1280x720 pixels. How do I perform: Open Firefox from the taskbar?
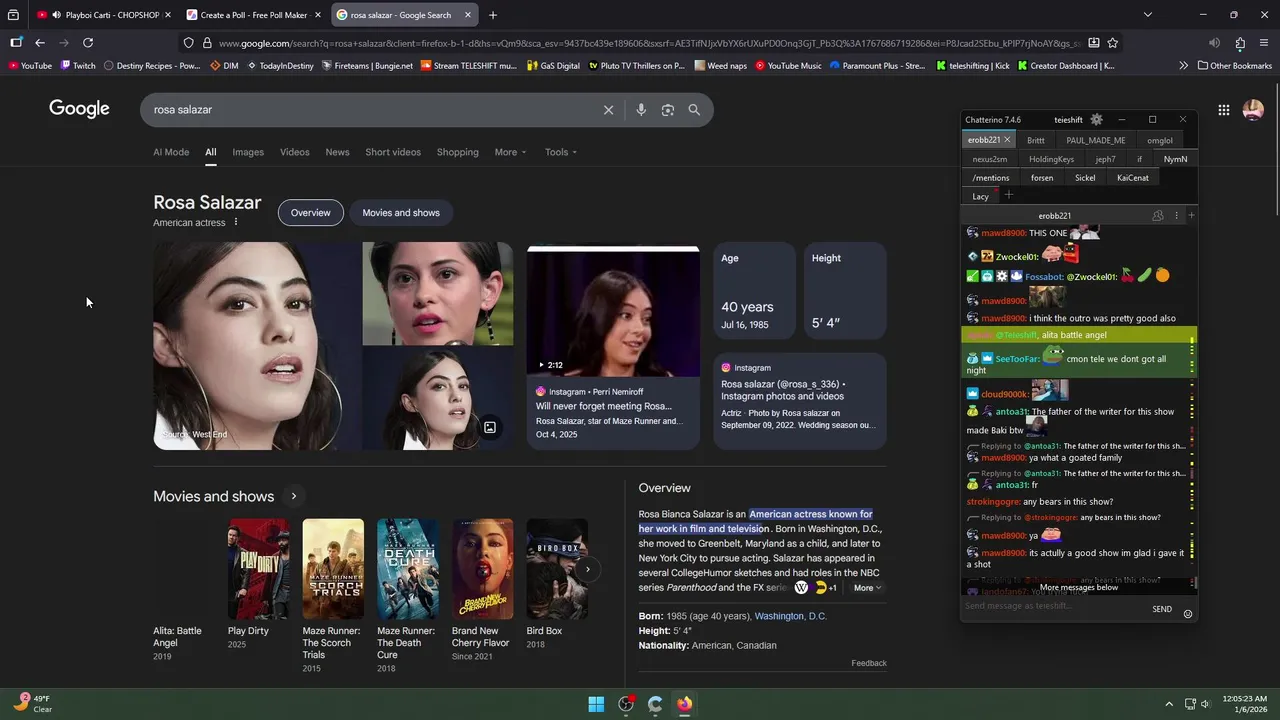pos(684,704)
